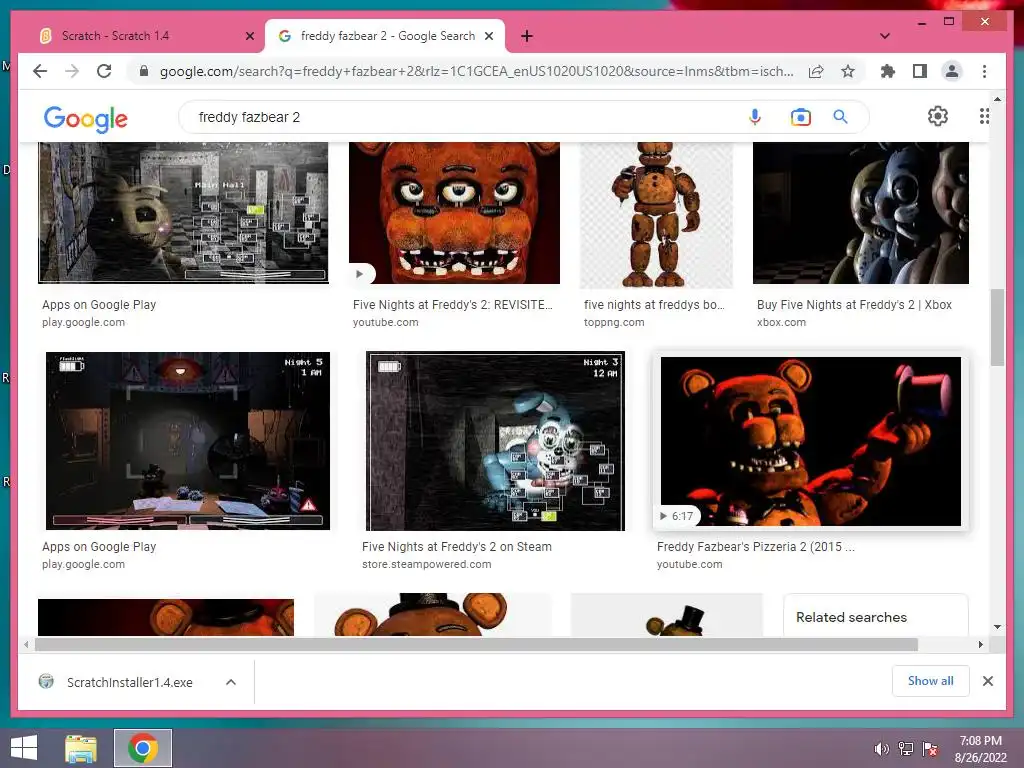Screen dimensions: 1024x768
Task: Expand the tab search dropdown arrow
Action: tap(884, 36)
